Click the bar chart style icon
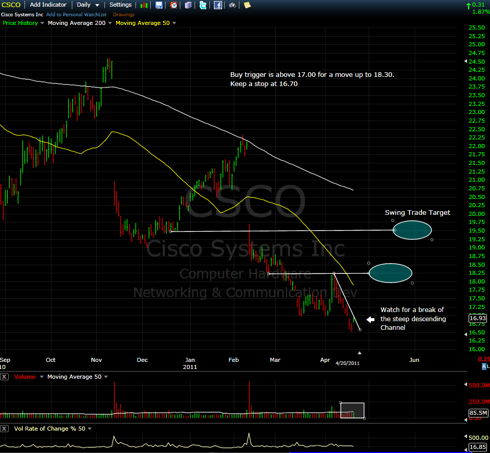Screen dimensions: 490x453 [144, 5]
